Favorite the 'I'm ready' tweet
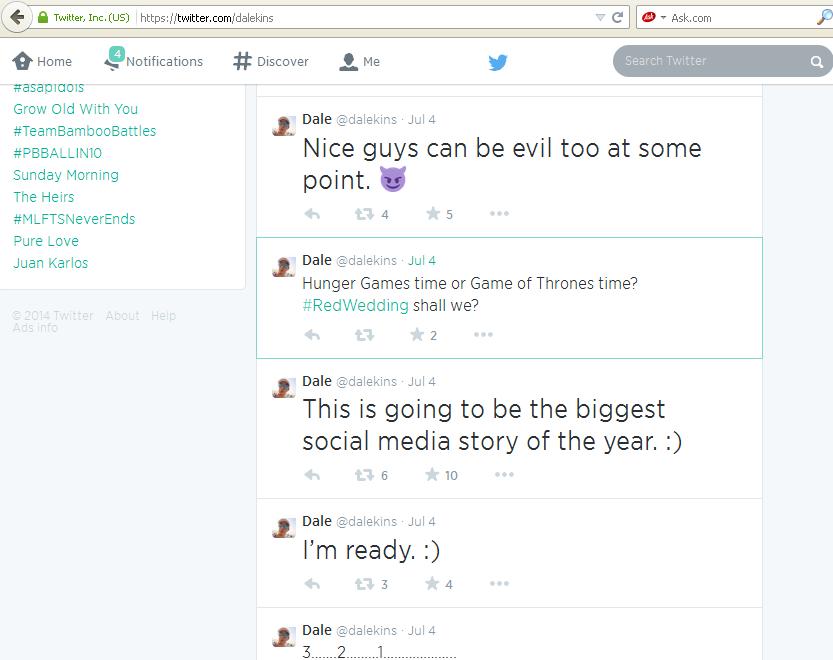The image size is (833, 660). [x=432, y=583]
